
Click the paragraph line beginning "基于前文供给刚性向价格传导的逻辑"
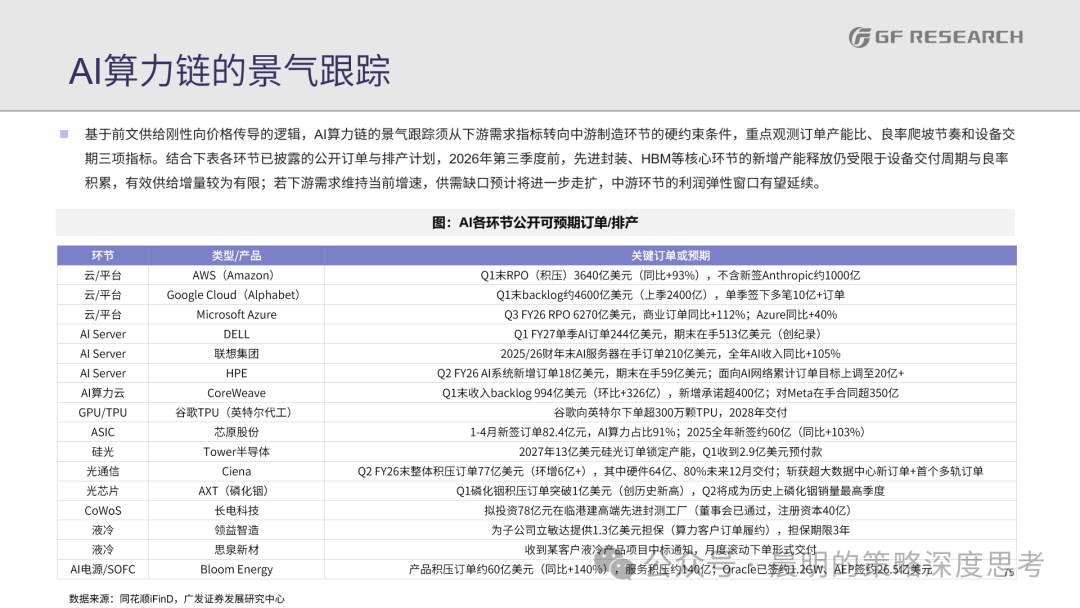click(550, 134)
